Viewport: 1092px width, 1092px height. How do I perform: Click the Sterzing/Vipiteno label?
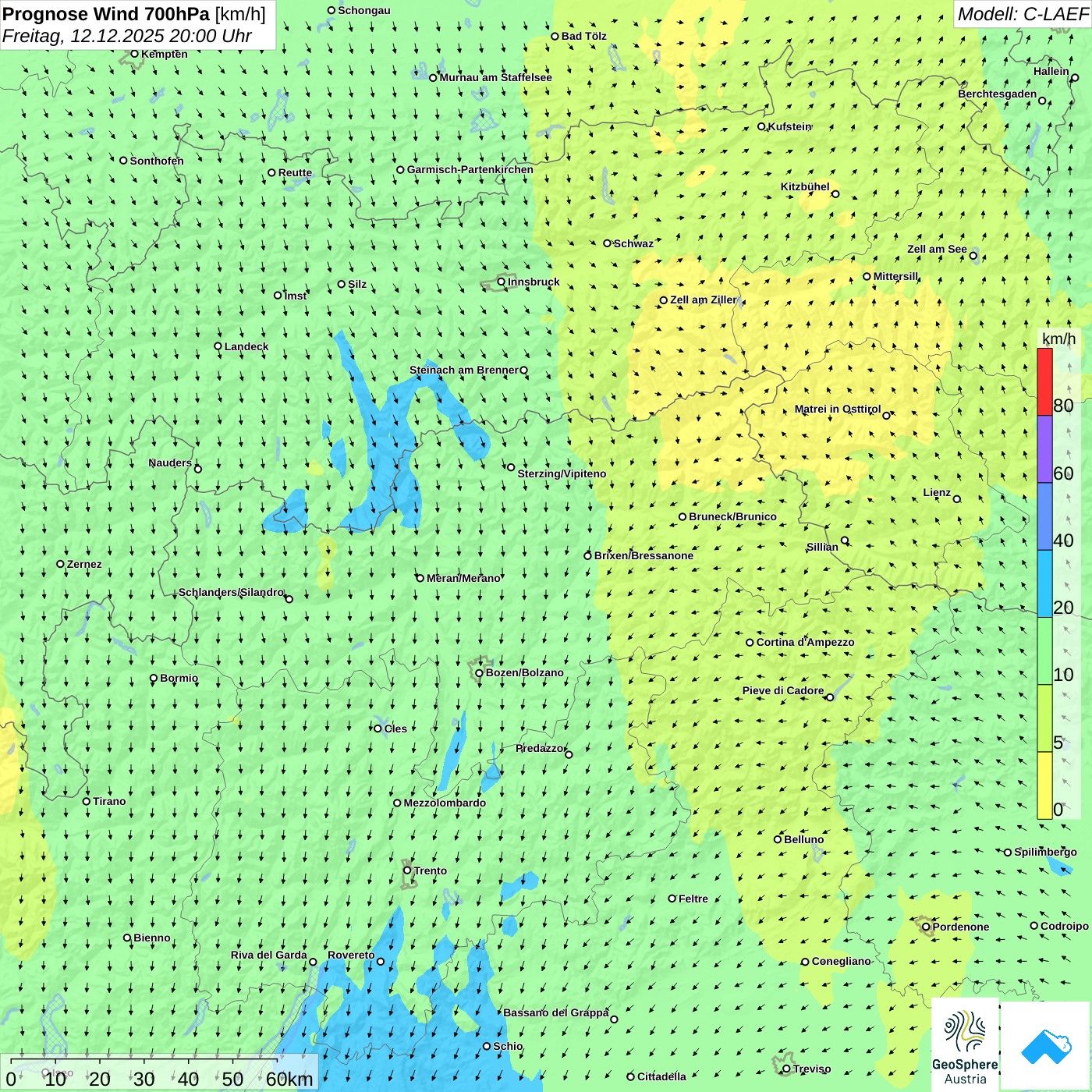coord(562,473)
